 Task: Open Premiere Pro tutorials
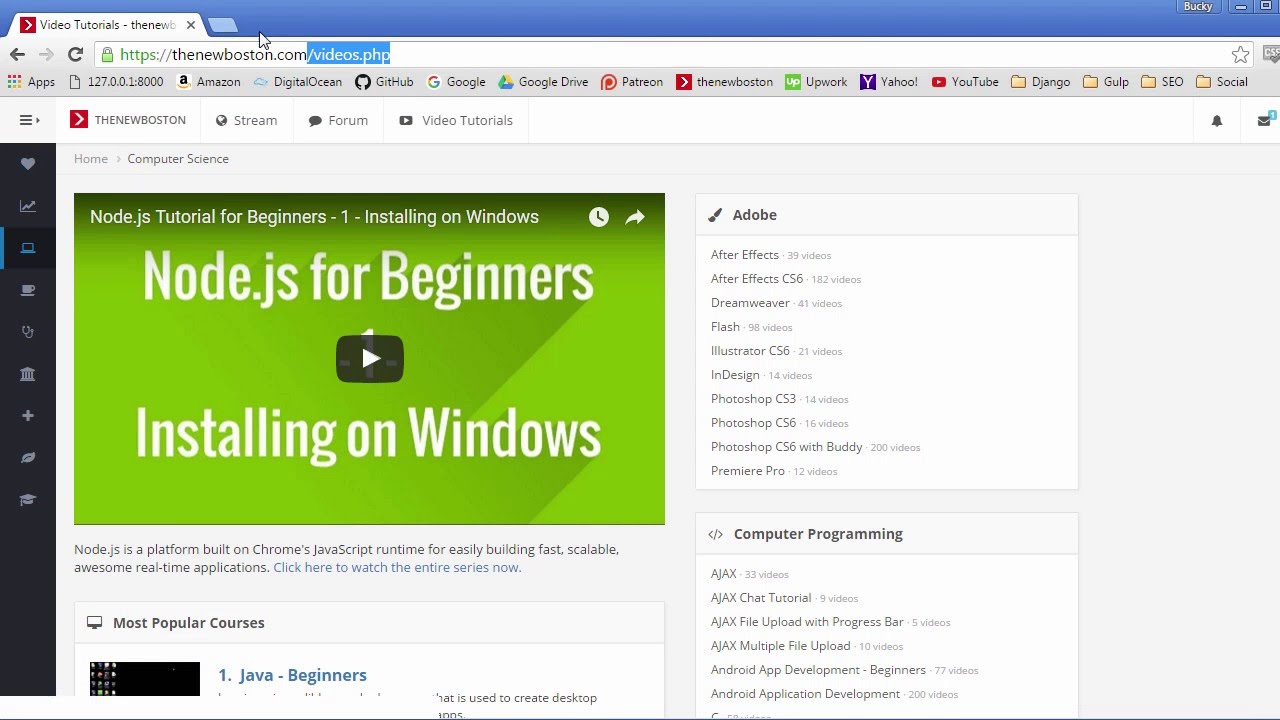pos(748,471)
